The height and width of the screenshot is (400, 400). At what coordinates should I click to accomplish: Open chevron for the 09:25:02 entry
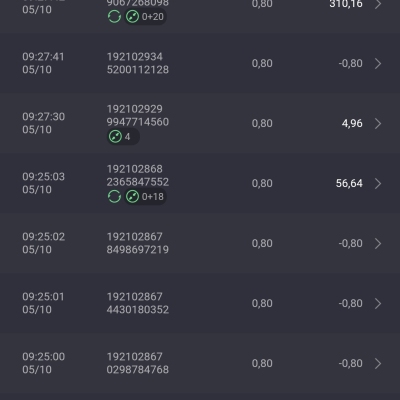(x=378, y=243)
